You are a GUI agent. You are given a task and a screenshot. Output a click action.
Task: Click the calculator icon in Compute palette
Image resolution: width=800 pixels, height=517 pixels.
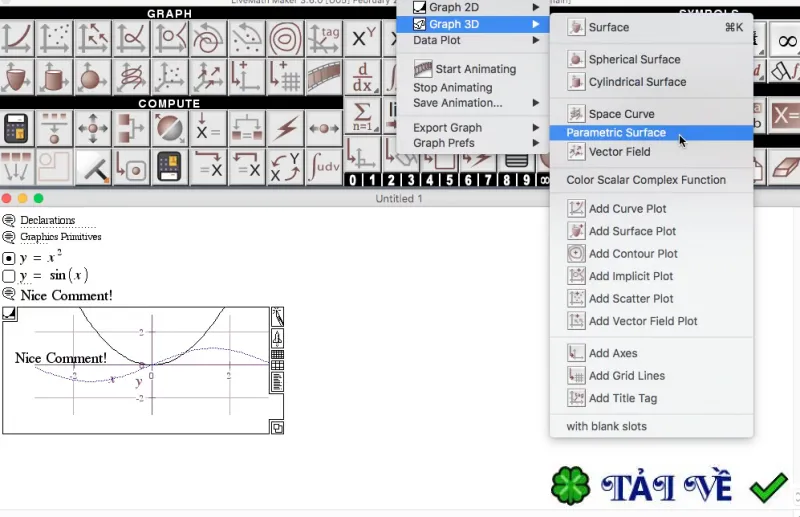click(x=17, y=128)
